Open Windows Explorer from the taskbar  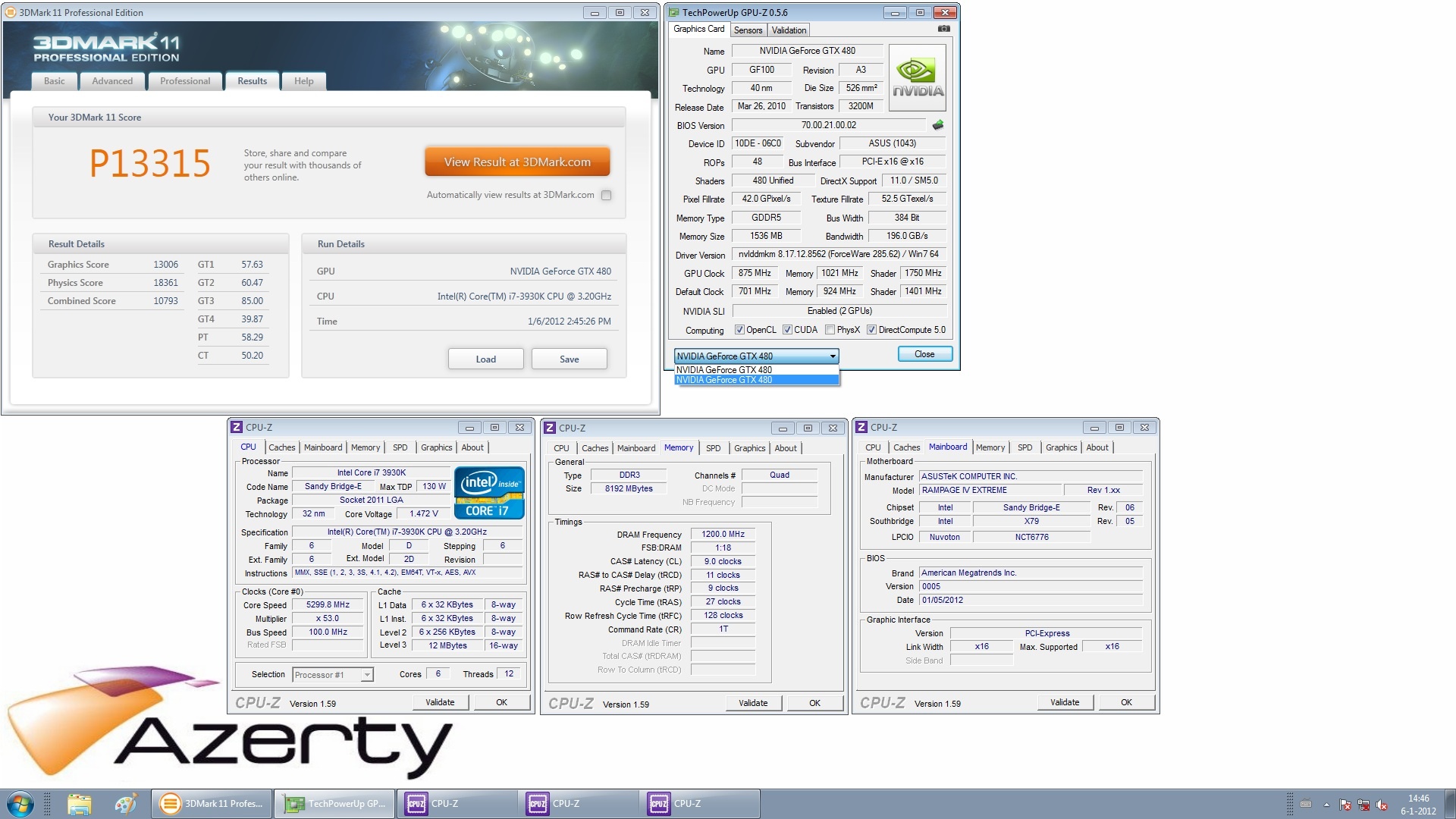pyautogui.click(x=79, y=804)
